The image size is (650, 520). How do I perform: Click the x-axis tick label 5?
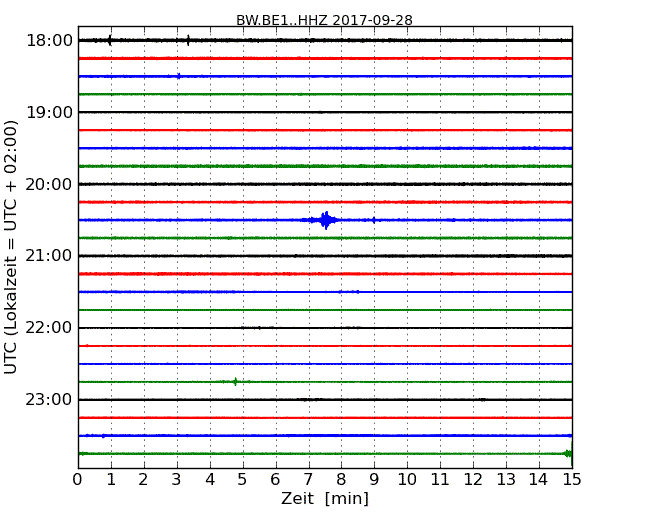[x=243, y=480]
